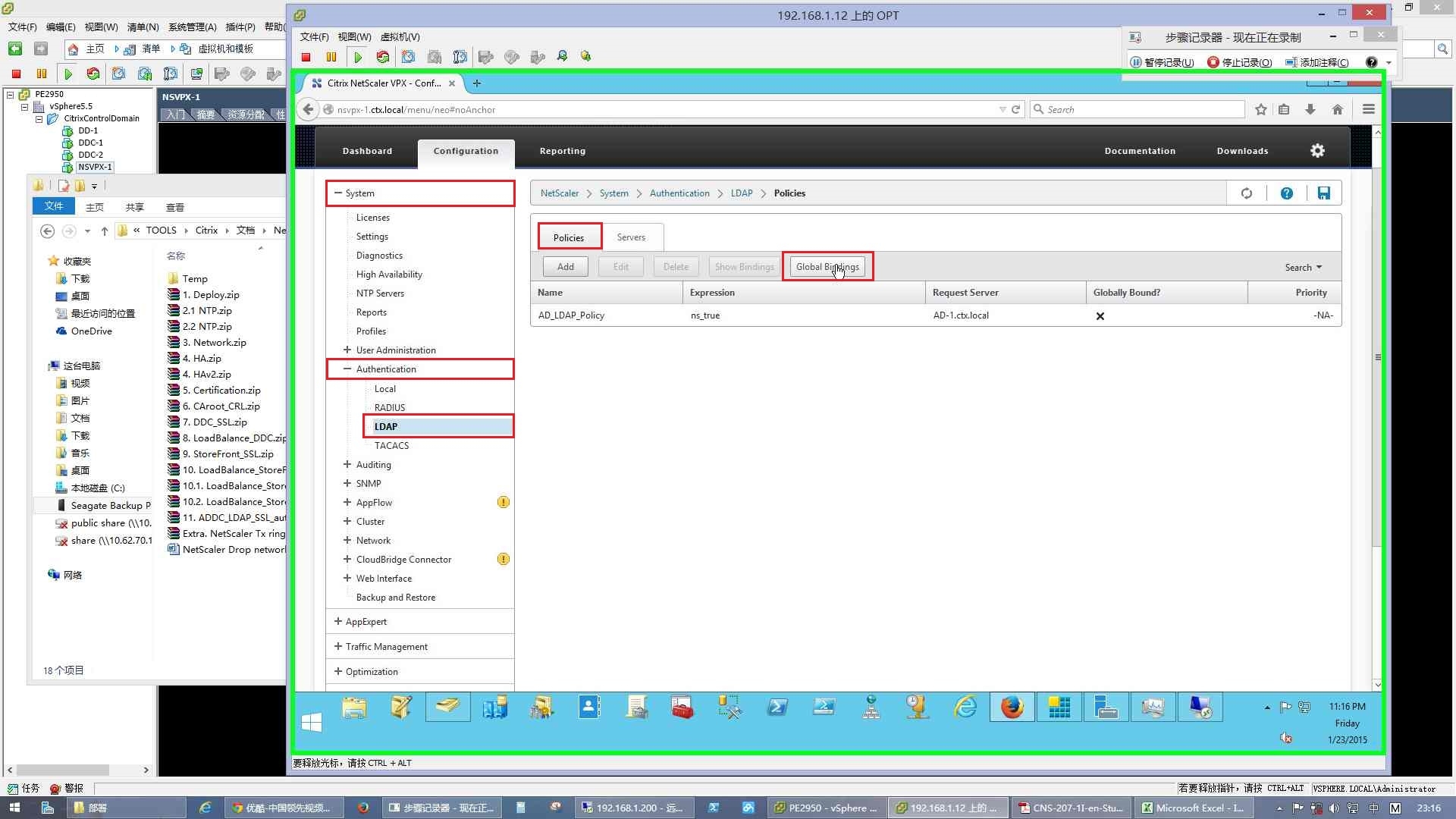The width and height of the screenshot is (1456, 819).
Task: Open the Firefox hamburger menu
Action: [1368, 109]
